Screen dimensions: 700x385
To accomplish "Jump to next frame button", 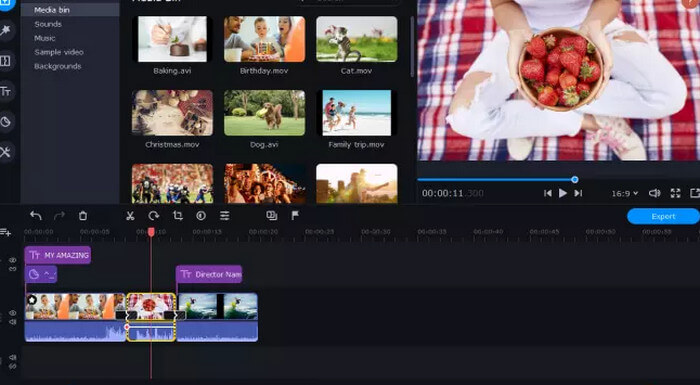I will pos(578,193).
